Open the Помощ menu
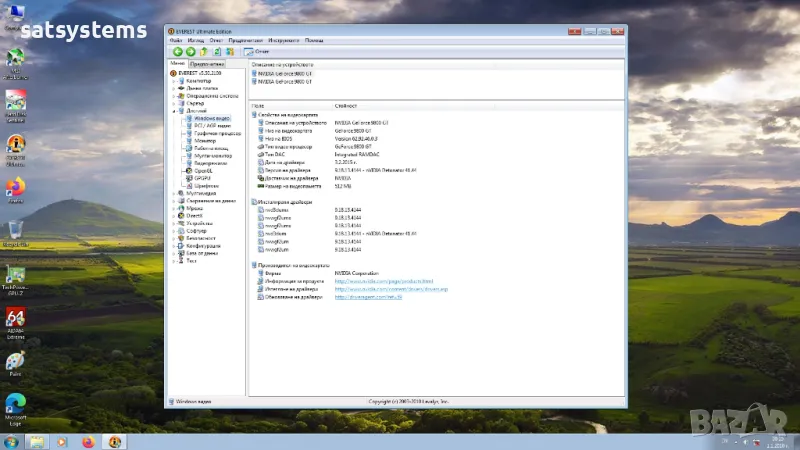Viewport: 800px width, 450px height. pyautogui.click(x=314, y=40)
